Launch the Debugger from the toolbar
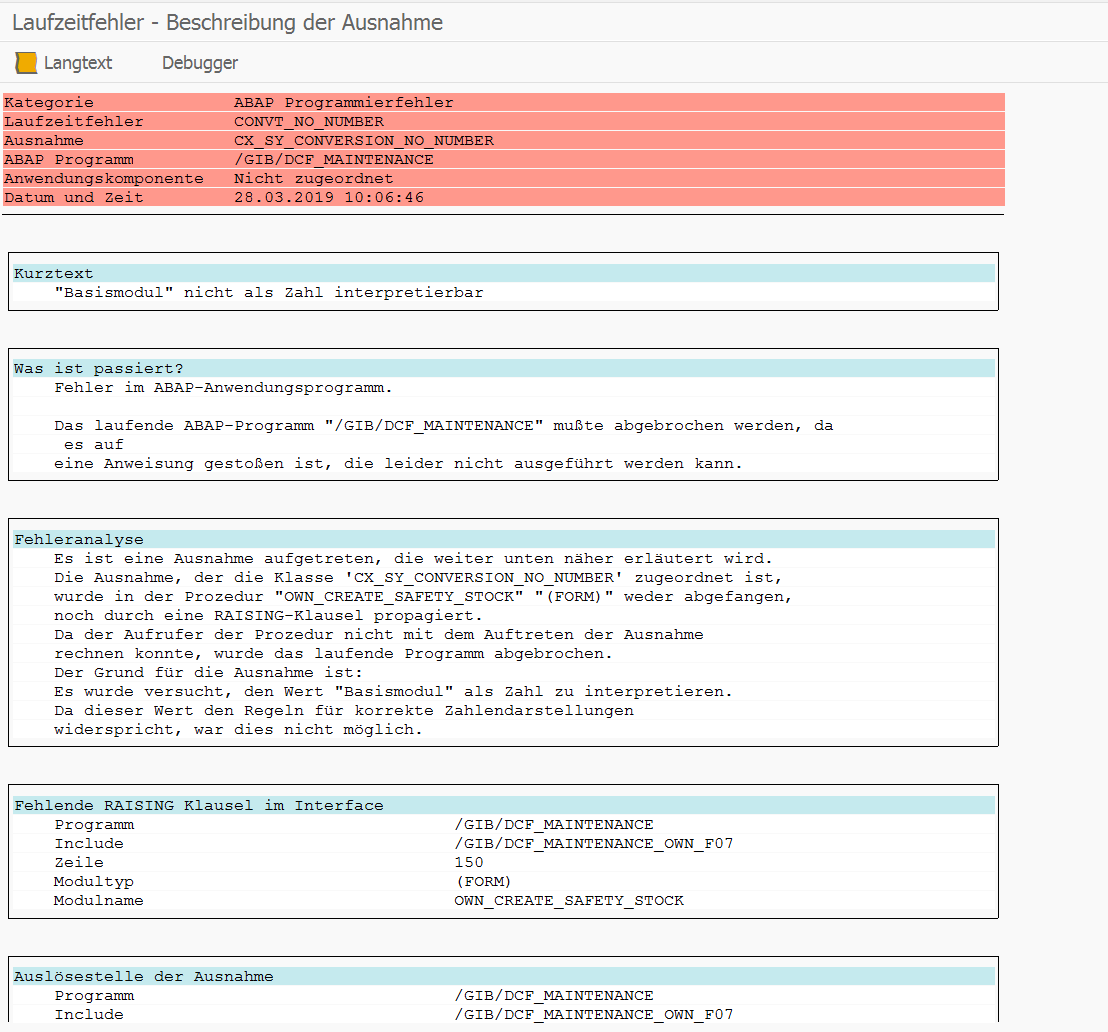The height and width of the screenshot is (1032, 1108). tap(200, 63)
